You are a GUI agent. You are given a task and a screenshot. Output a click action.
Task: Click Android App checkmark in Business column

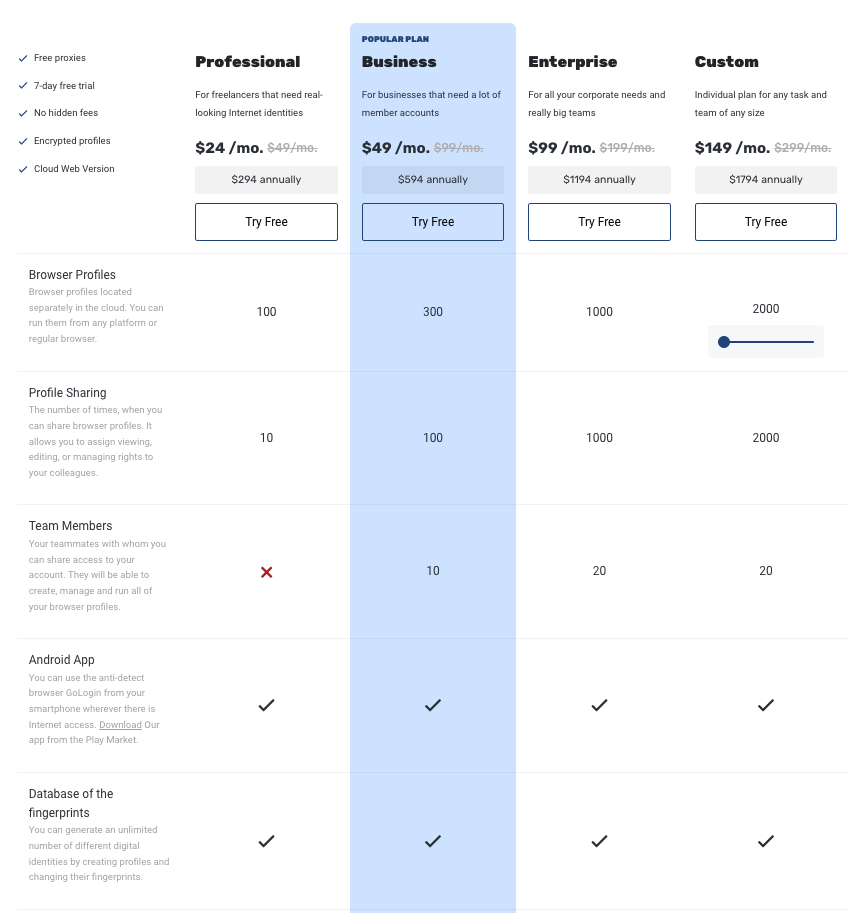pos(433,705)
